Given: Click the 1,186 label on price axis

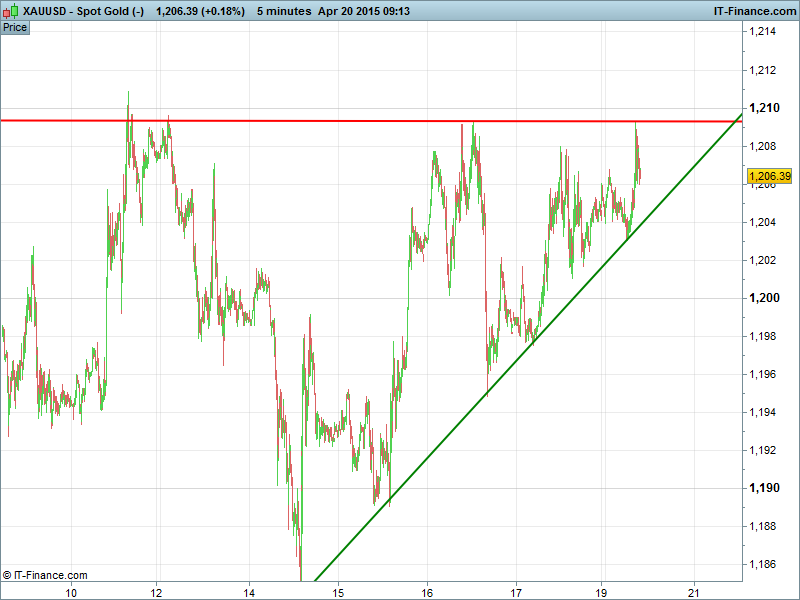Looking at the screenshot, I should [x=763, y=564].
